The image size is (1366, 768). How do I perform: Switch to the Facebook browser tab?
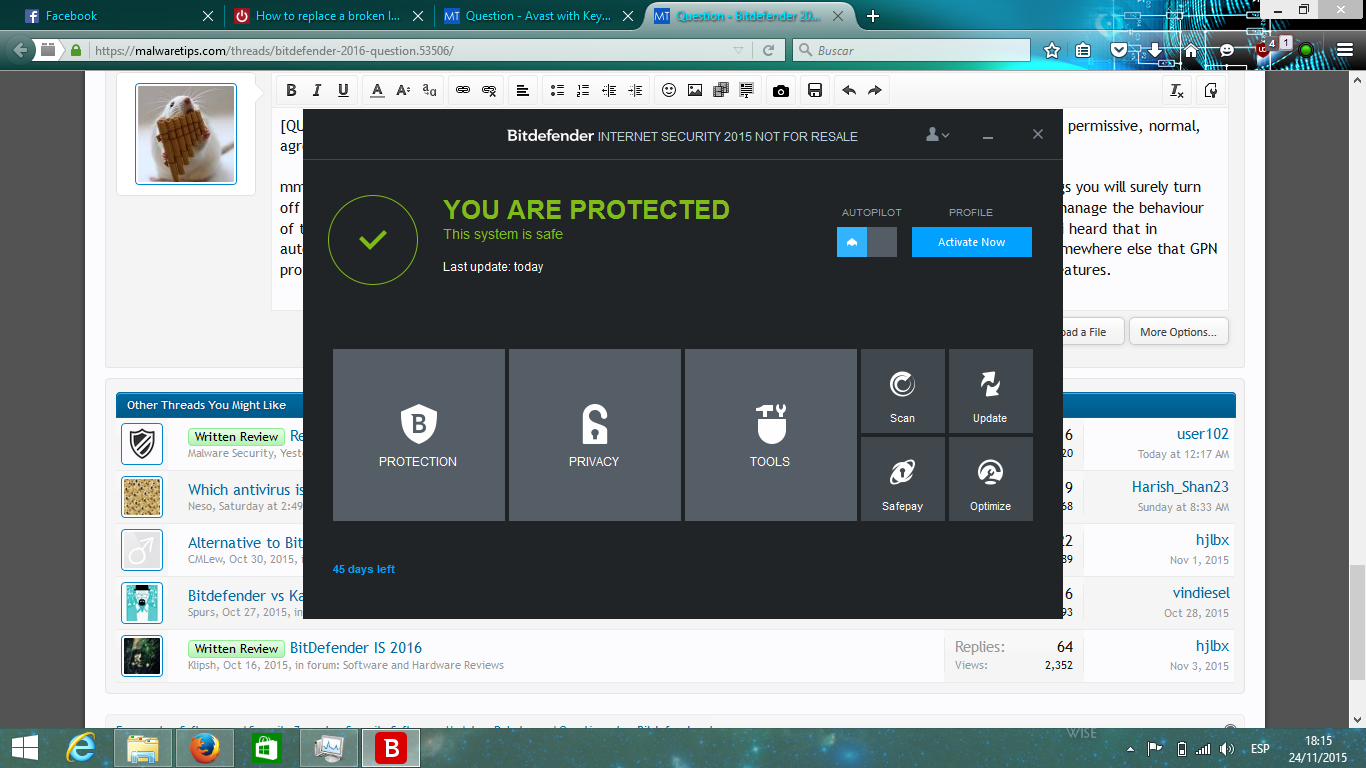click(118, 16)
